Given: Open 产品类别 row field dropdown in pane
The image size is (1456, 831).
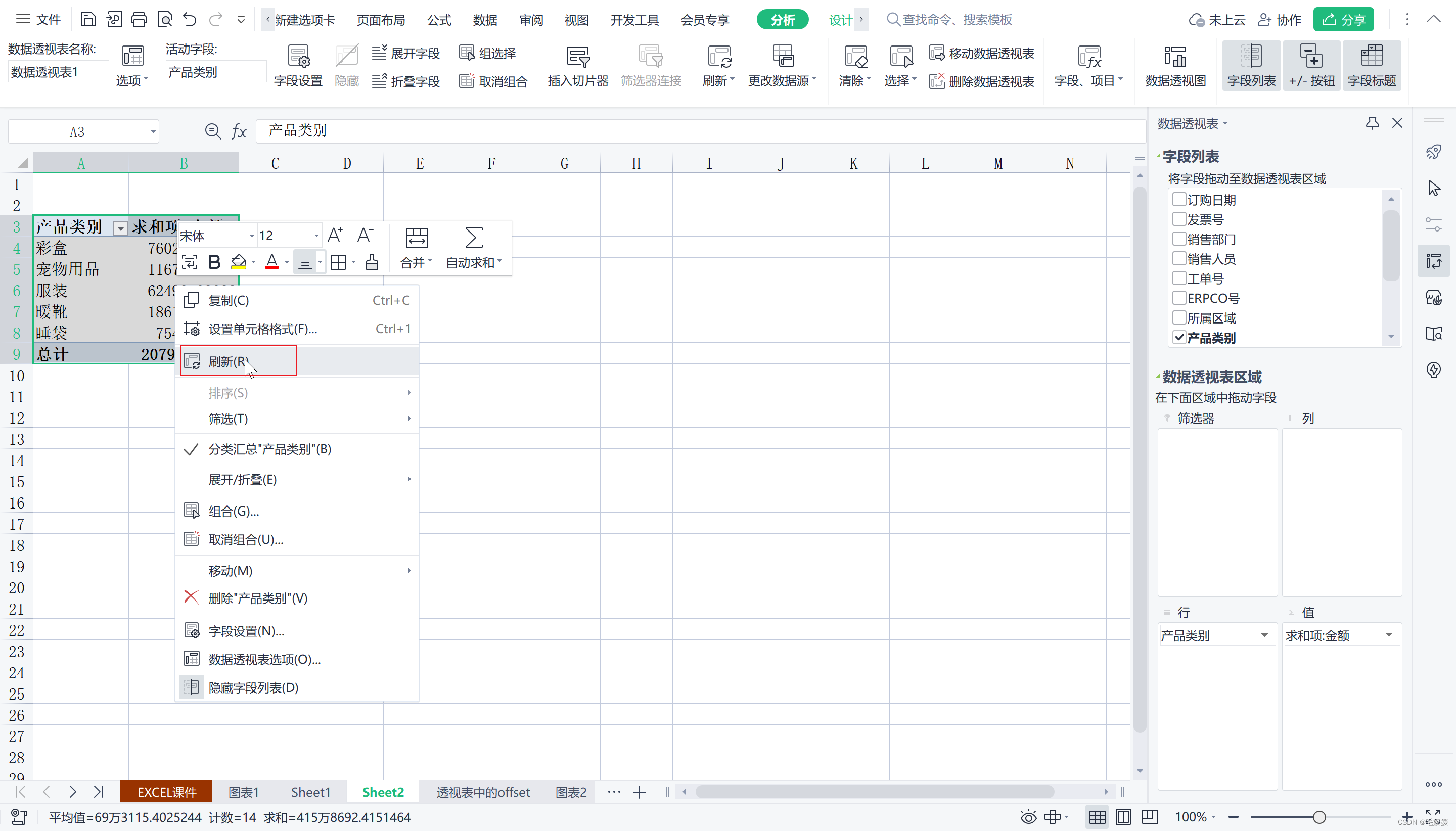Looking at the screenshot, I should tap(1264, 635).
